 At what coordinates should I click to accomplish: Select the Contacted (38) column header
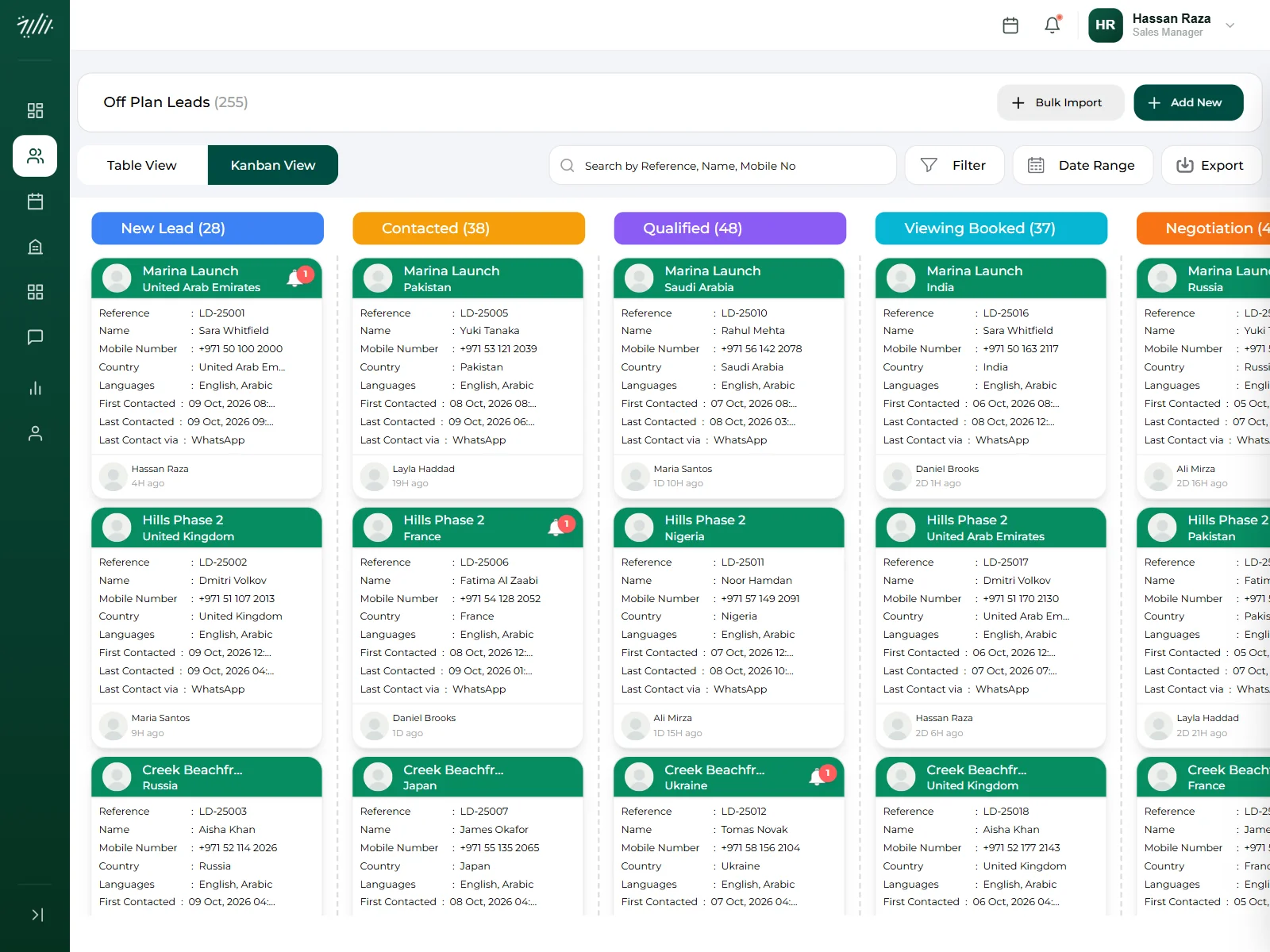pyautogui.click(x=468, y=228)
